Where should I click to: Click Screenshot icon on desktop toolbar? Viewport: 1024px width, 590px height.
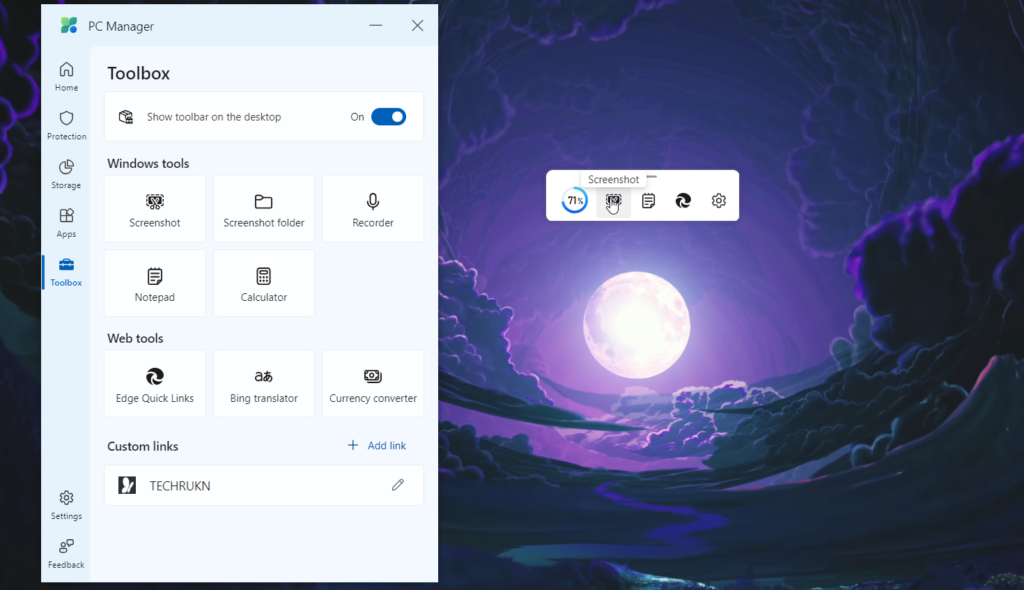[613, 201]
